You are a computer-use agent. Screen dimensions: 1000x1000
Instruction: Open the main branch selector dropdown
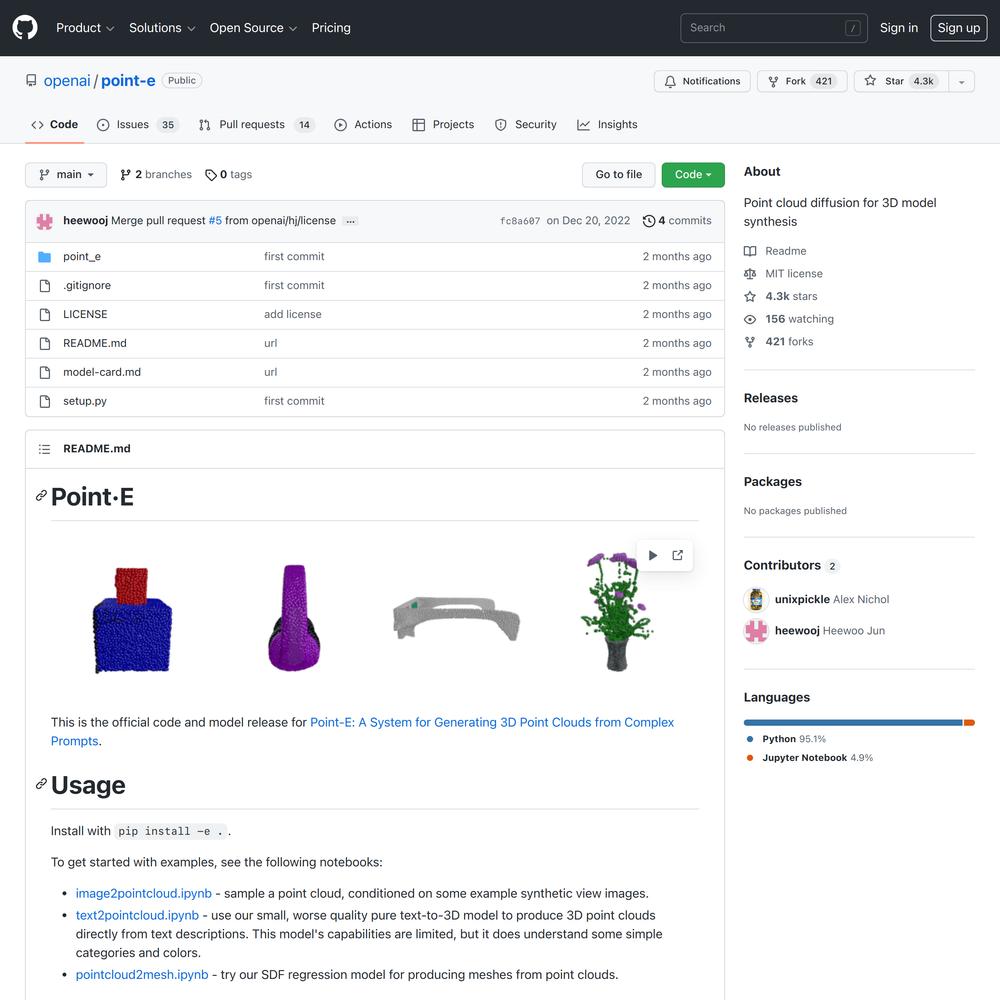click(x=66, y=175)
